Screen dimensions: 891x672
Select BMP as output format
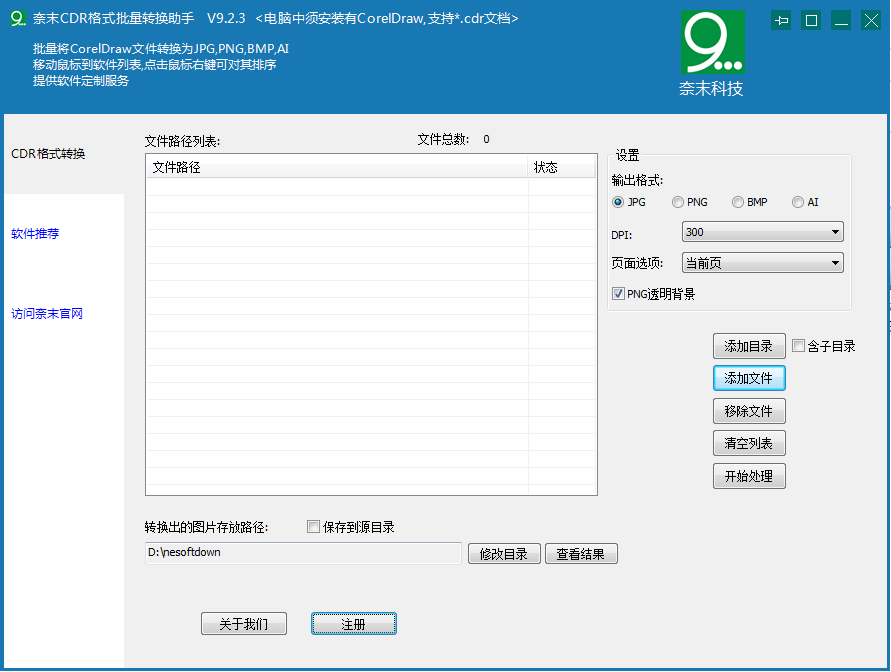coord(737,202)
